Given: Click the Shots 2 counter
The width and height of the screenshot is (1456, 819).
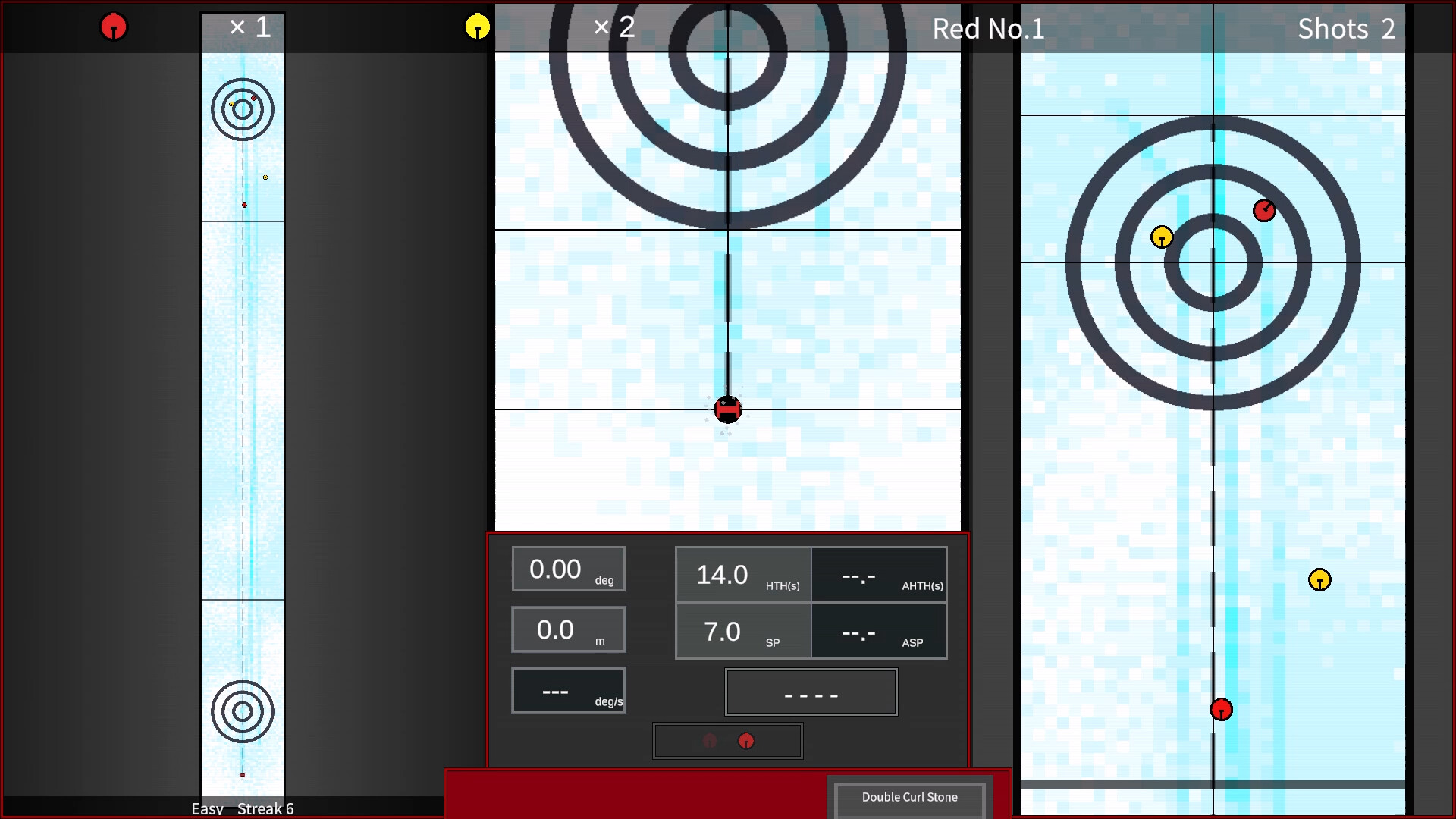Looking at the screenshot, I should [1346, 29].
